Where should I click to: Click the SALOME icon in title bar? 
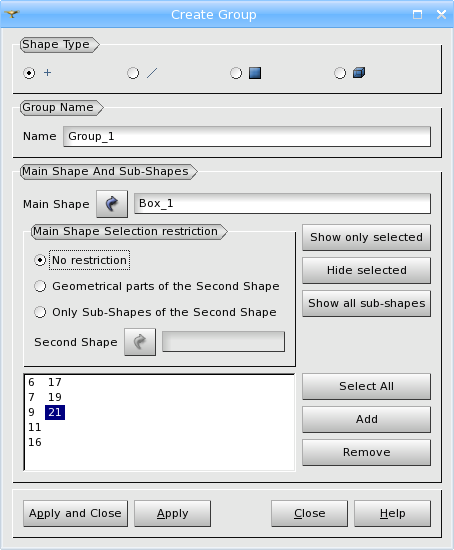pos(12,14)
